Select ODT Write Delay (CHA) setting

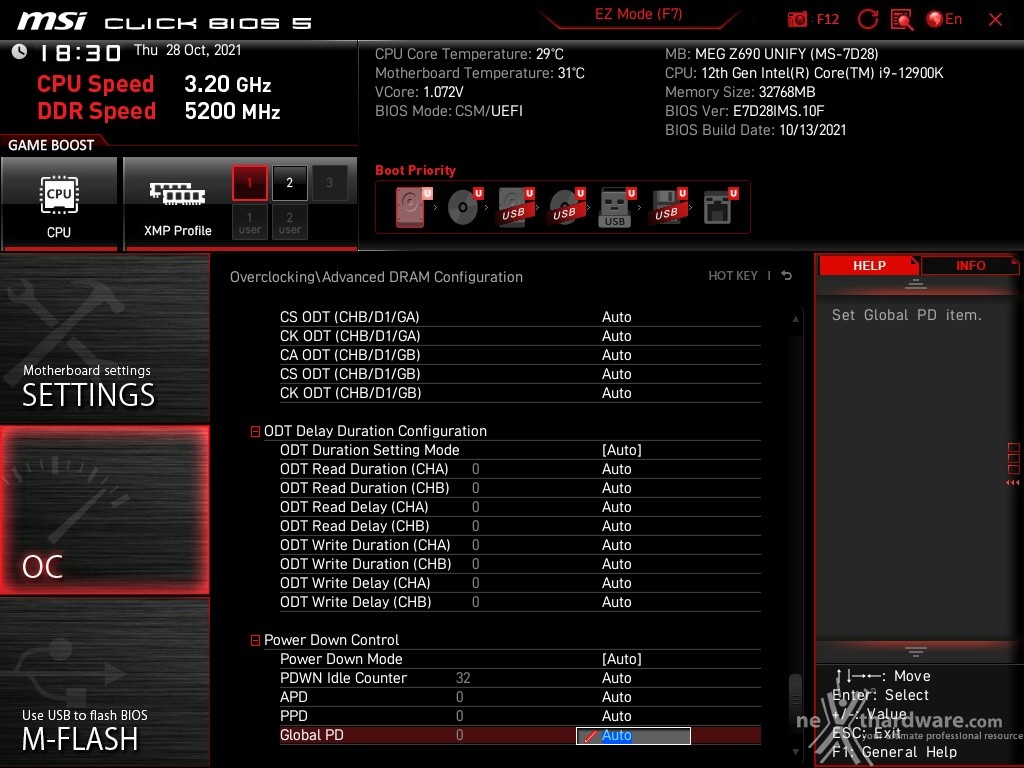520,583
